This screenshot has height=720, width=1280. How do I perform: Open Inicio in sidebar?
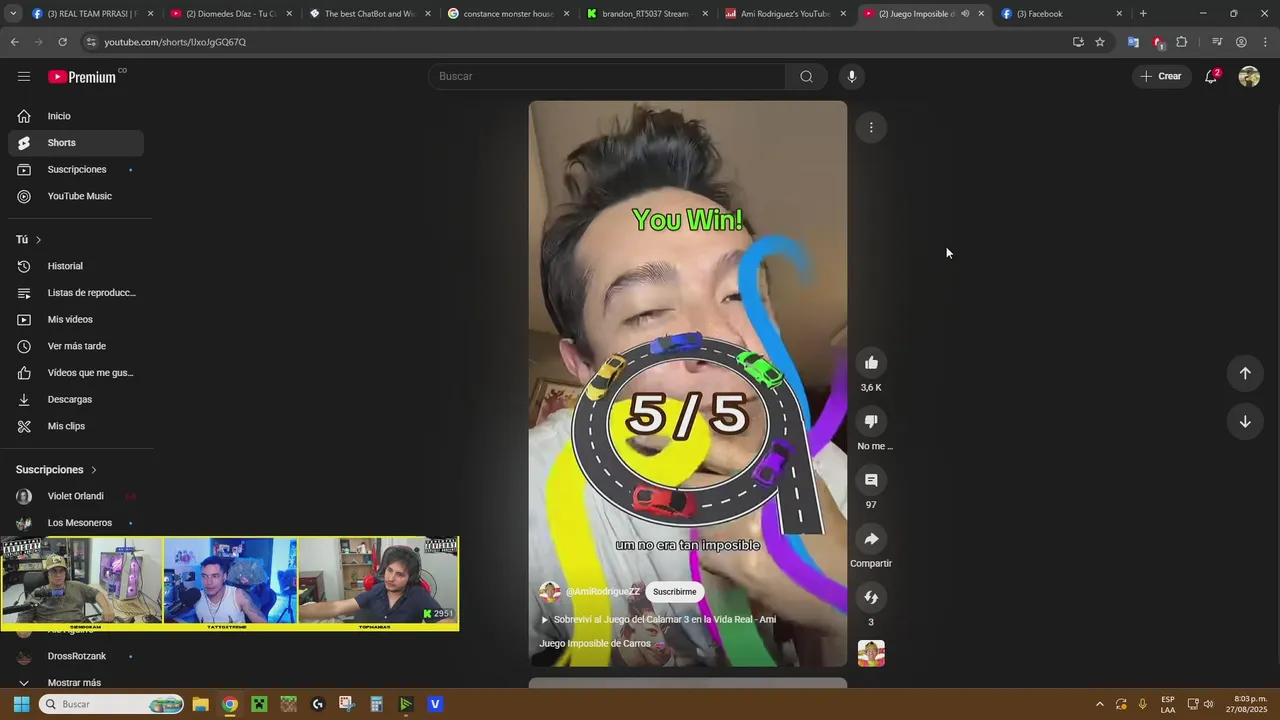76,116
